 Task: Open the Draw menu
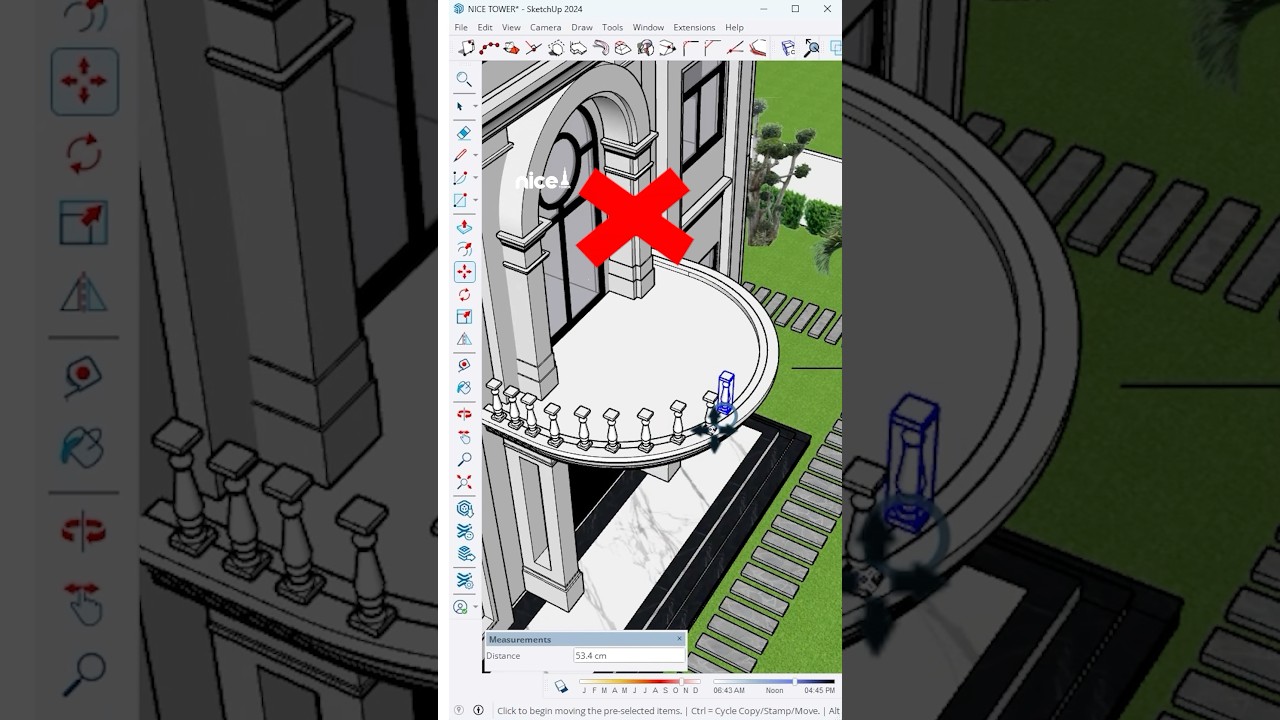coord(582,28)
